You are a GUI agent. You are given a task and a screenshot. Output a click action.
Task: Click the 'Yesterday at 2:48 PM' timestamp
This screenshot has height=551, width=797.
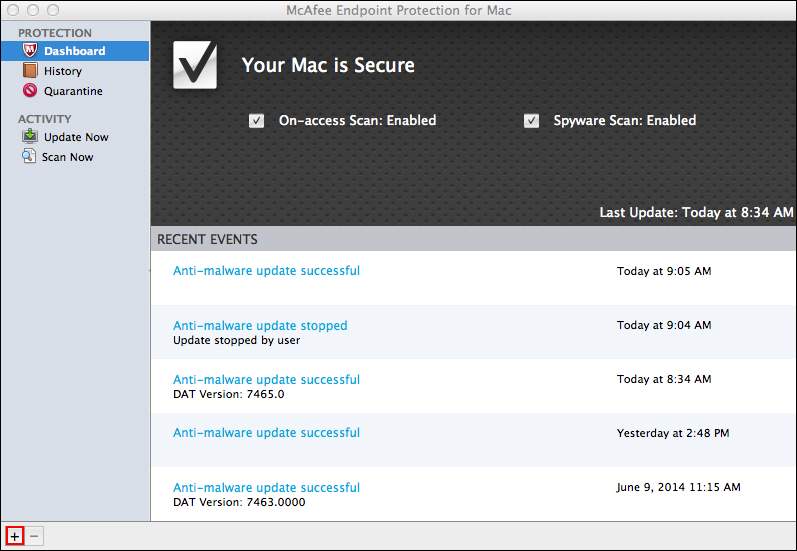[x=673, y=433]
